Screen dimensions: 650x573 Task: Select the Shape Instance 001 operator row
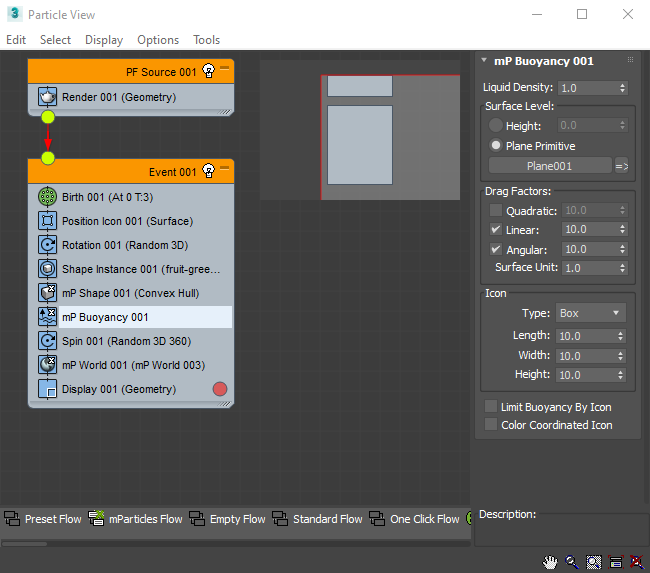pos(133,269)
